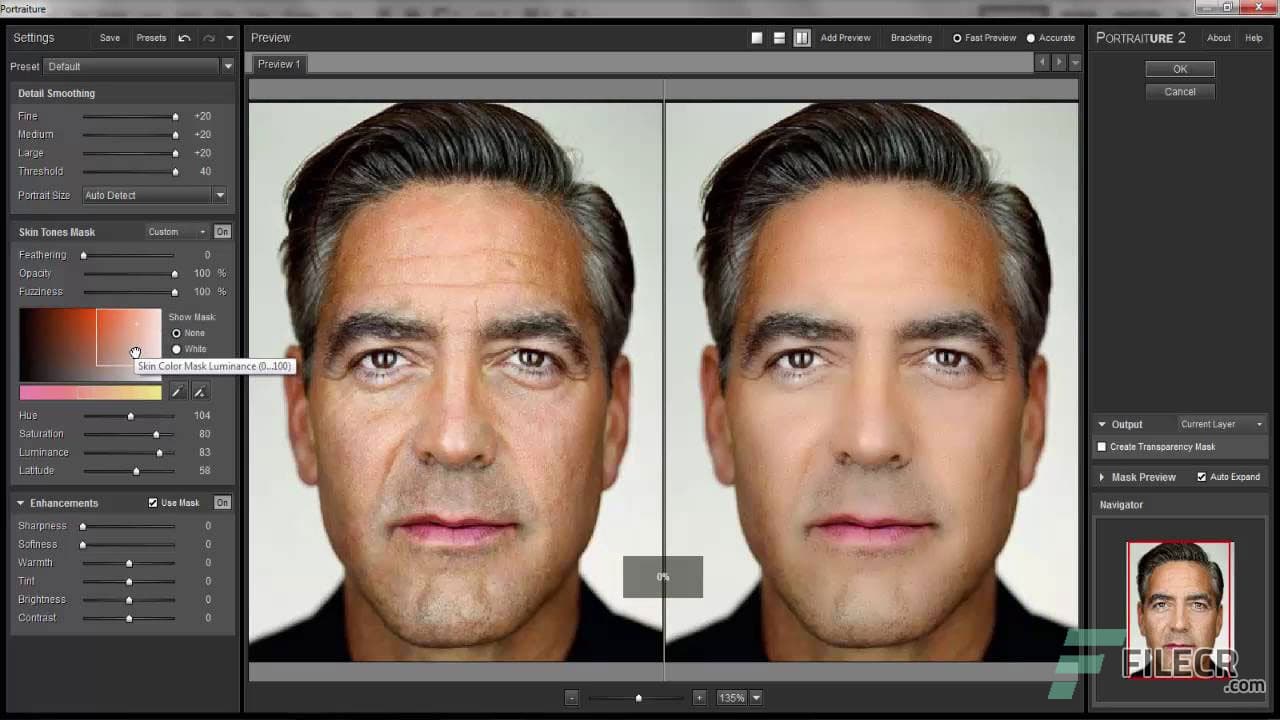Select the skin tone eyedropper tool

(177, 391)
